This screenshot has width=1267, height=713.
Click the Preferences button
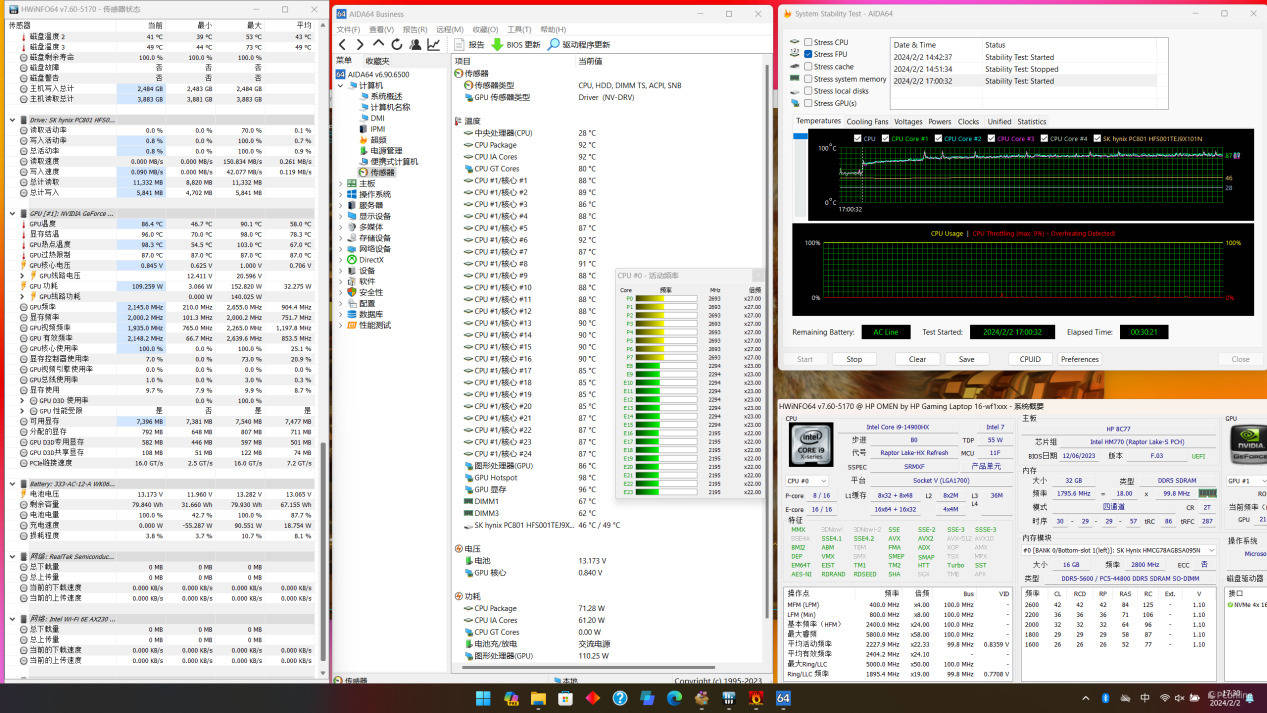click(1079, 359)
